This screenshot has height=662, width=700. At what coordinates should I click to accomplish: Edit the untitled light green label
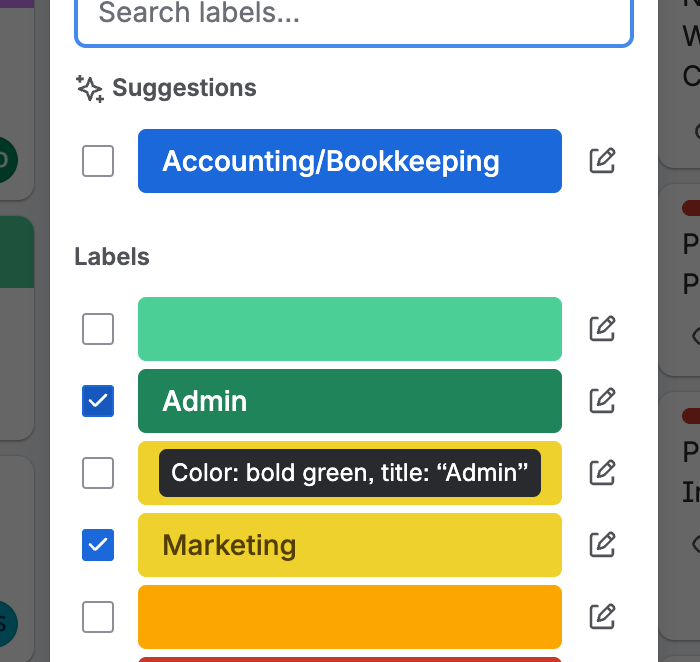602,329
